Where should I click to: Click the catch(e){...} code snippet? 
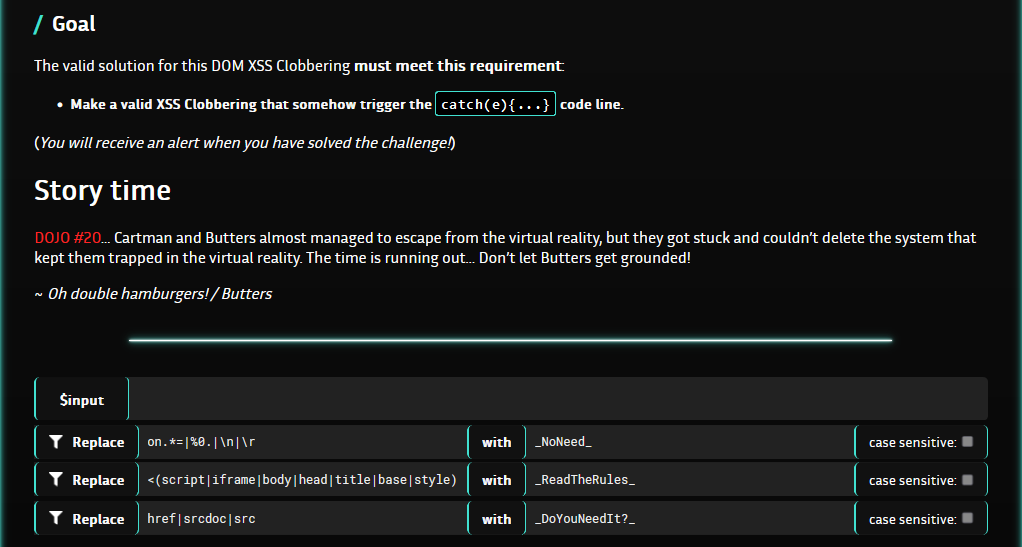[x=495, y=104]
